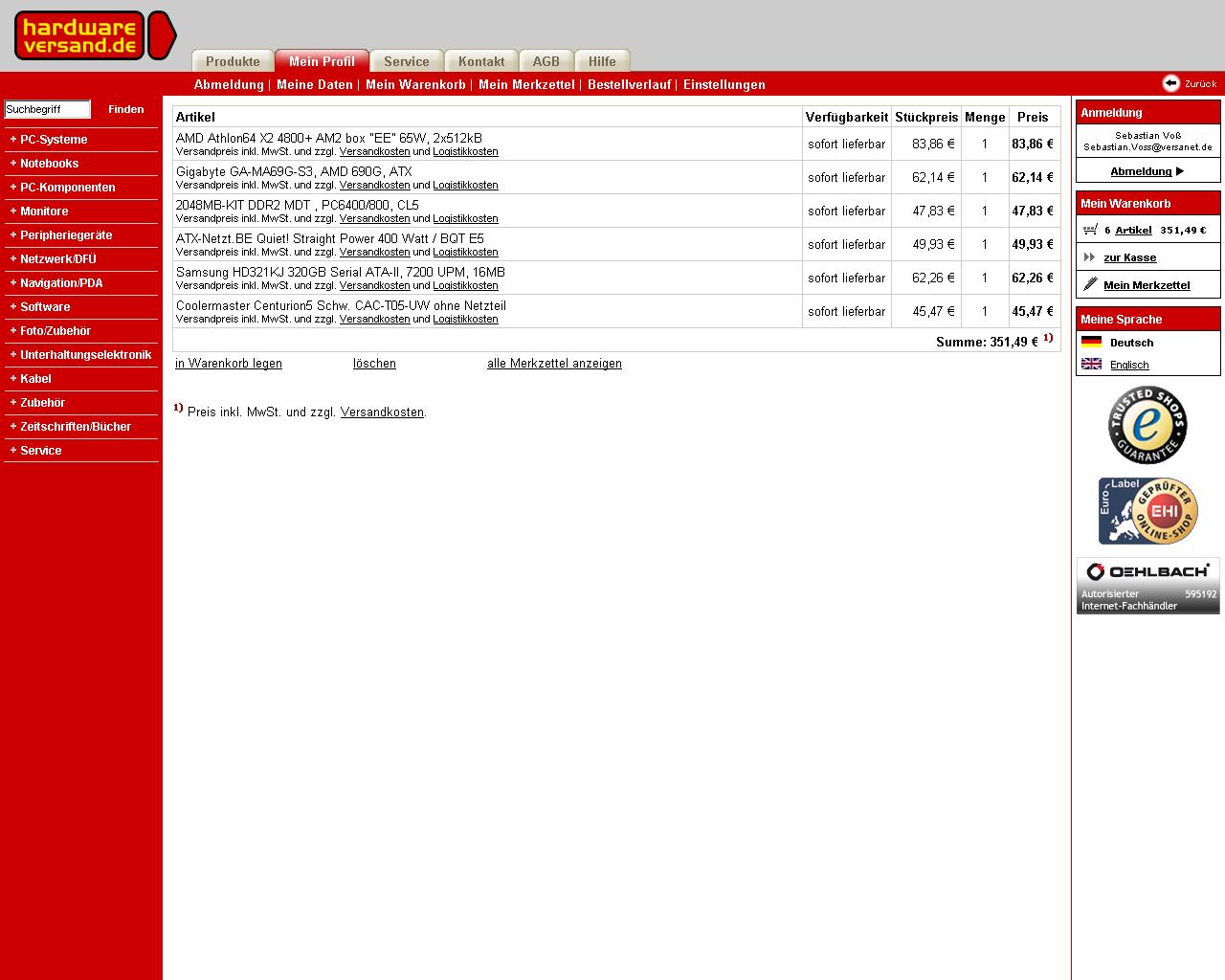
Task: Expand the Foto/Zubehör category
Action: pos(51,330)
